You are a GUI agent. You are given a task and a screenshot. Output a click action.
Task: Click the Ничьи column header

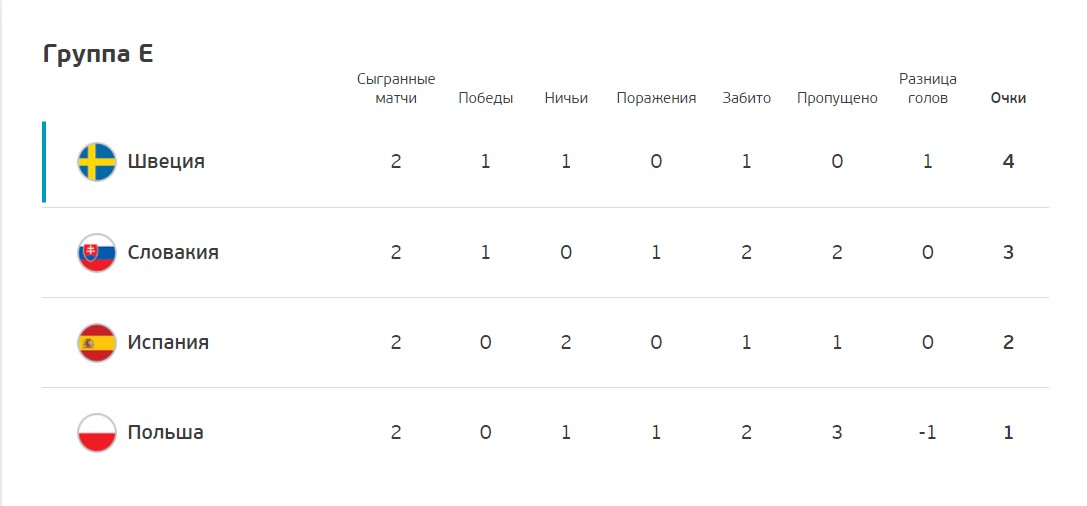tap(566, 98)
